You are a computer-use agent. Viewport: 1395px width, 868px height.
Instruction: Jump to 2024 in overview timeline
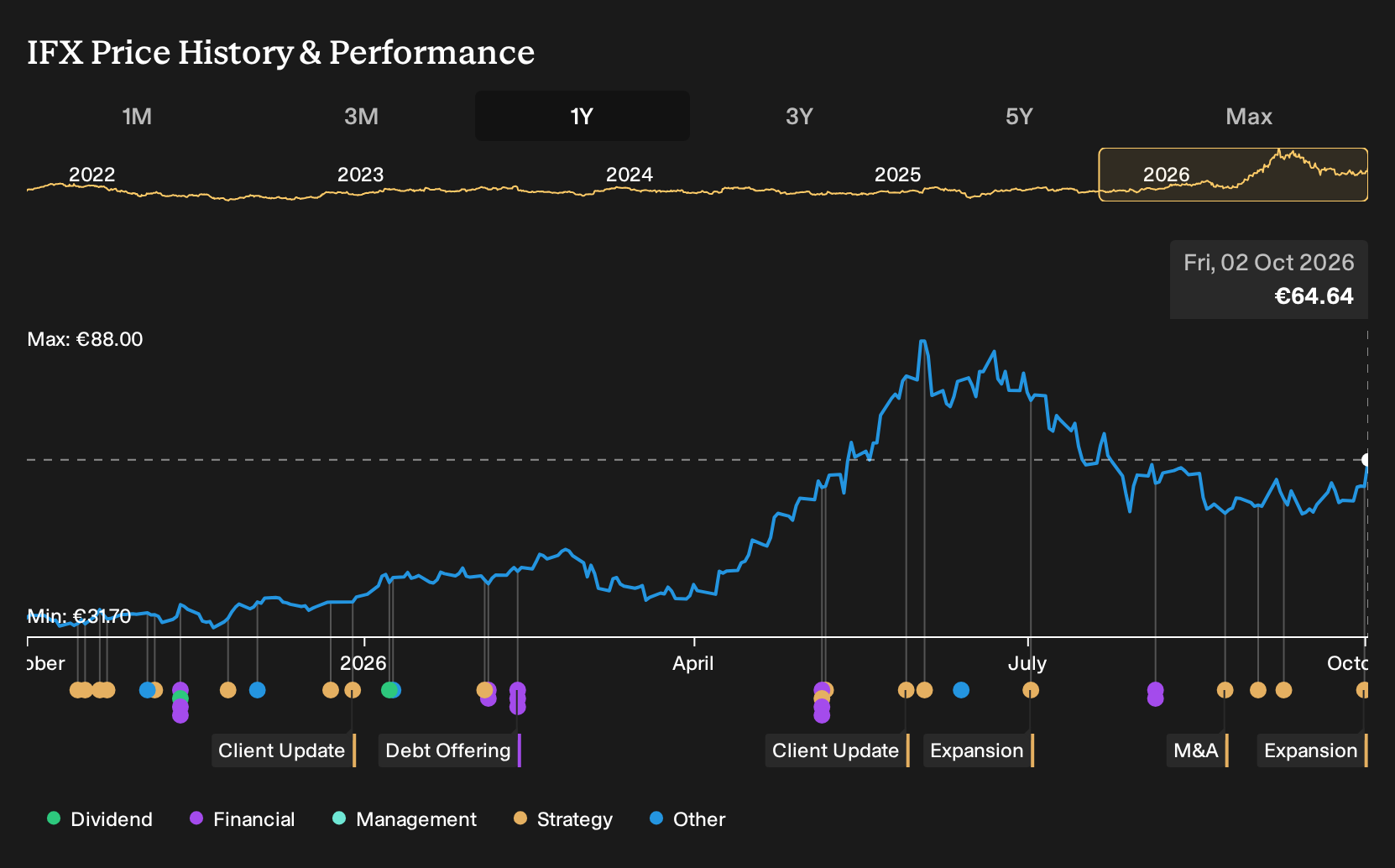(x=630, y=175)
